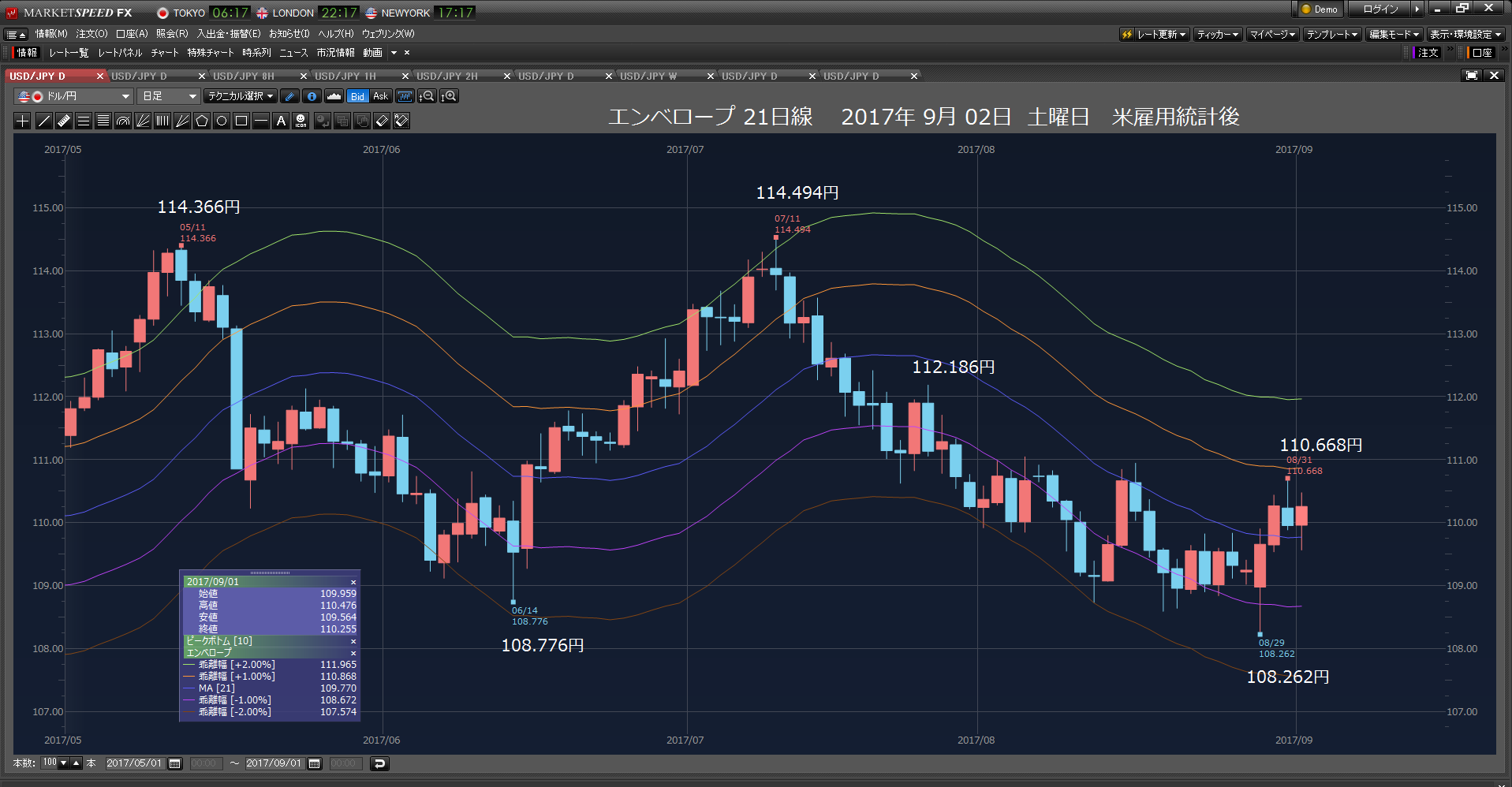Expand the arrow next to ログイン
The image size is (1512, 787).
coord(1417,9)
